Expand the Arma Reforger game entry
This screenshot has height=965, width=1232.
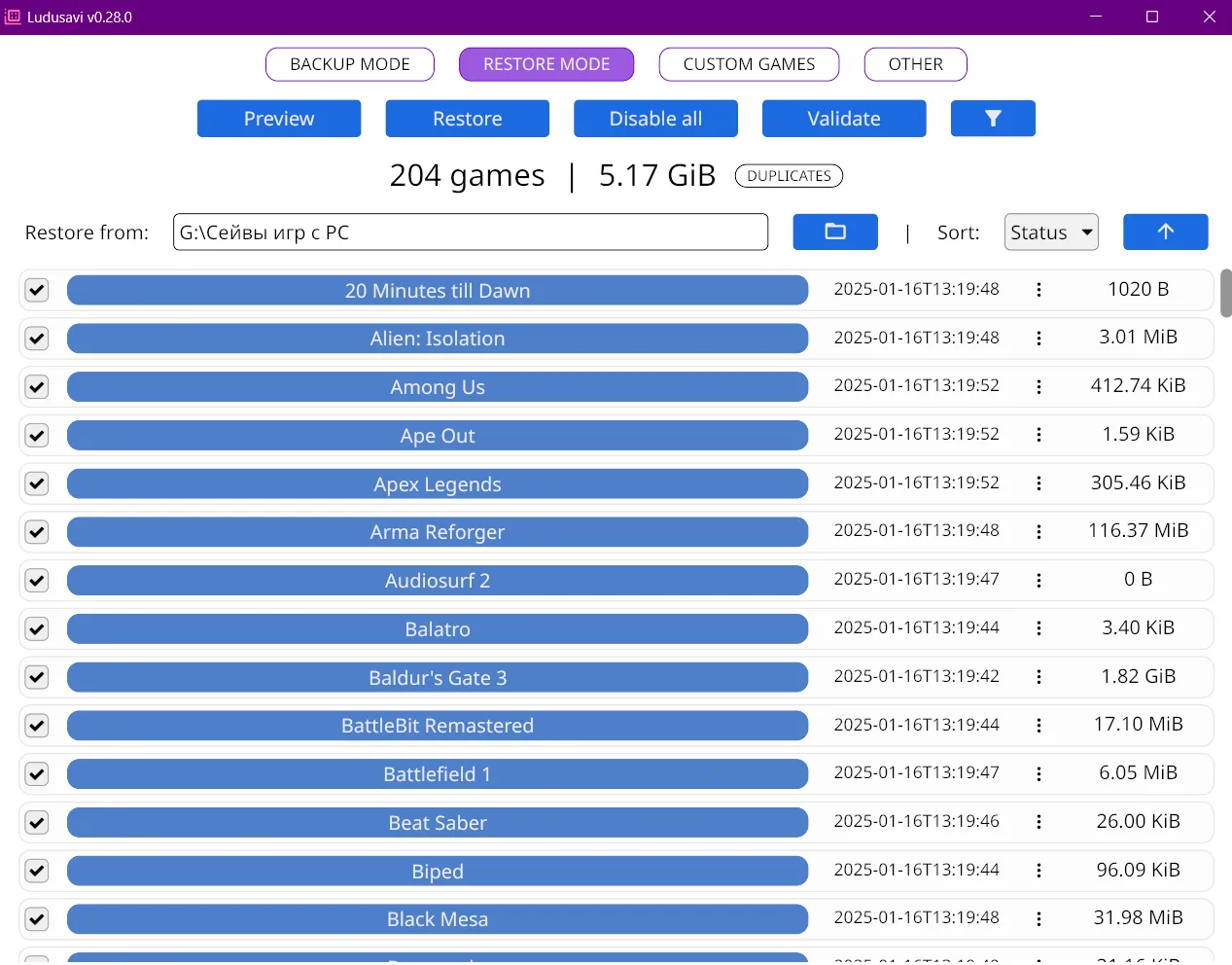pos(438,532)
